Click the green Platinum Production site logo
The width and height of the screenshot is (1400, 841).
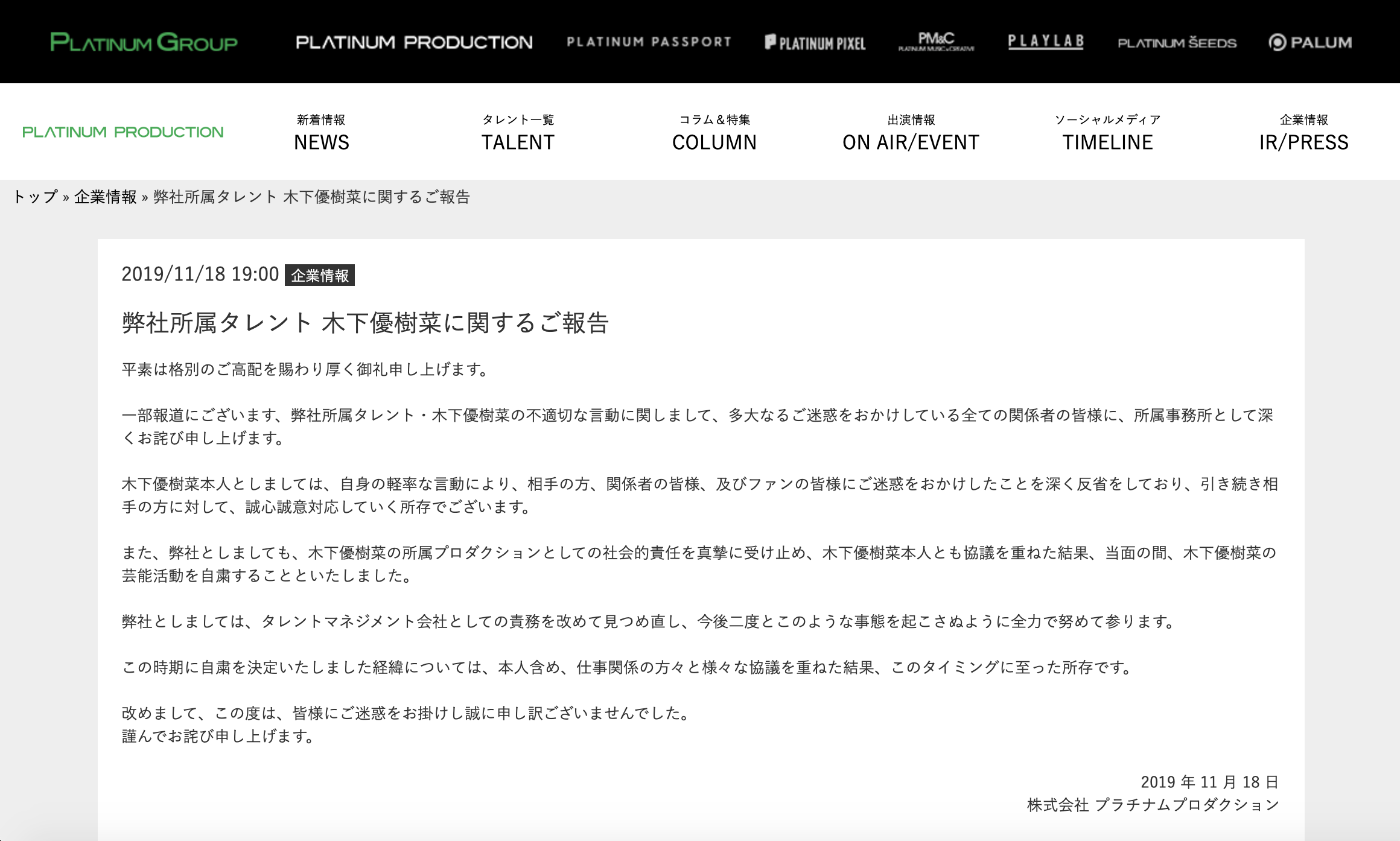point(123,132)
